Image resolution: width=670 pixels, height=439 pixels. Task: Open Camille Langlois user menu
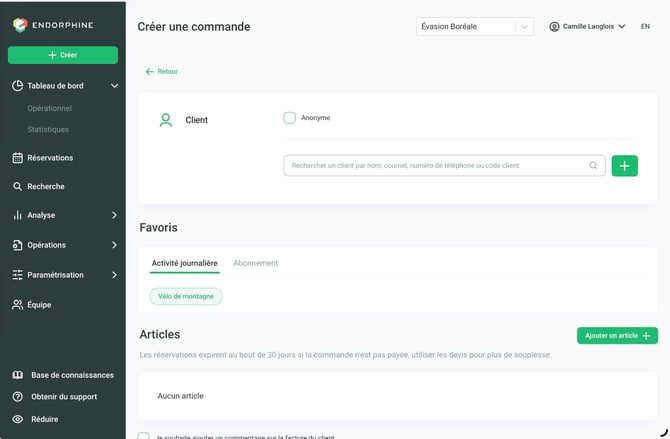pos(587,27)
